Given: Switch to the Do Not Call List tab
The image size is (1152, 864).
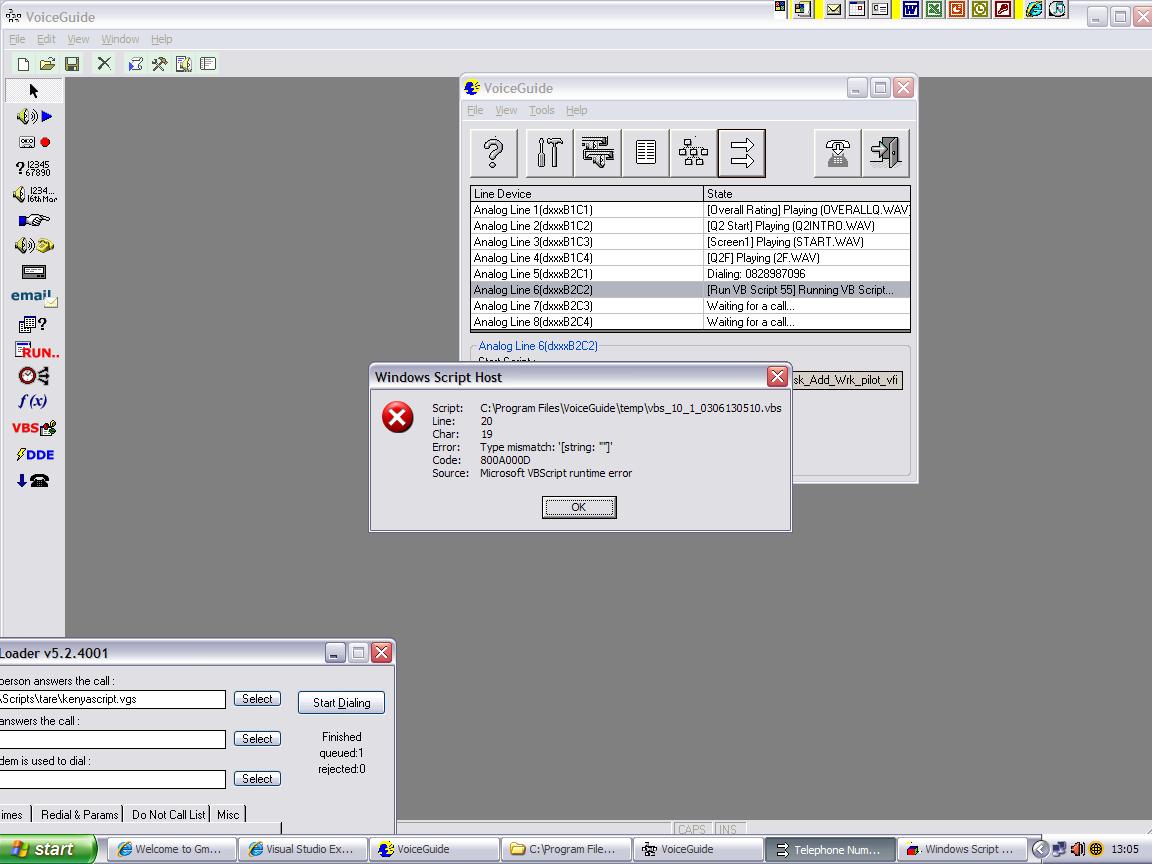Looking at the screenshot, I should pos(168,814).
